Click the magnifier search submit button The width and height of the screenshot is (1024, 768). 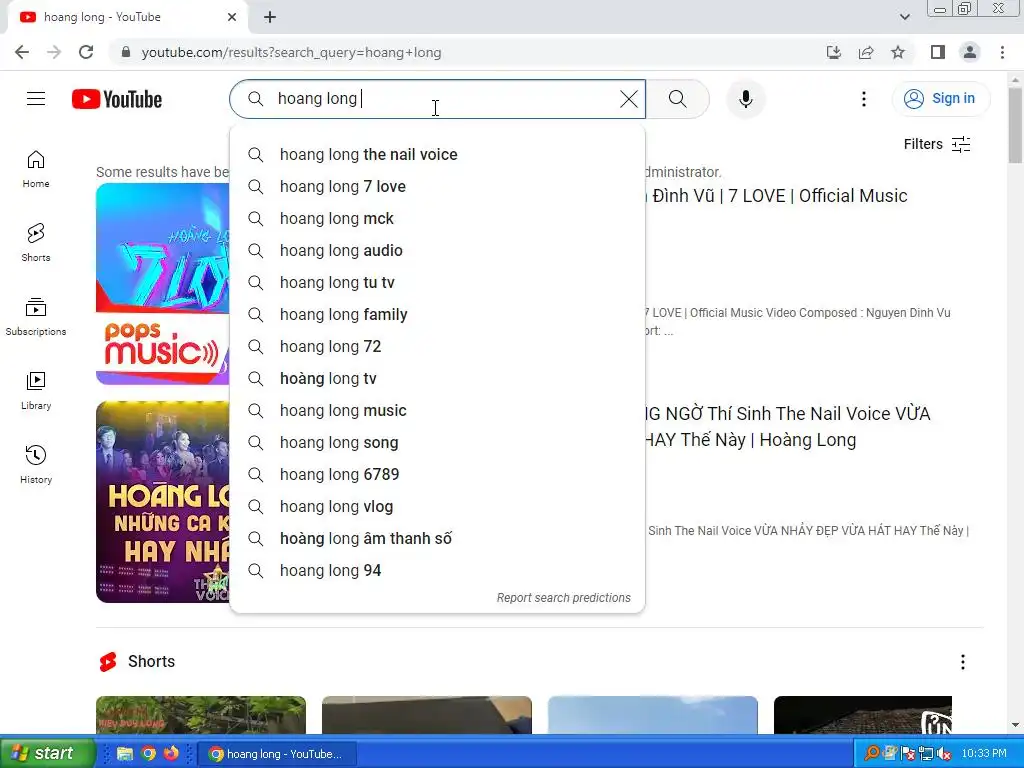click(678, 99)
